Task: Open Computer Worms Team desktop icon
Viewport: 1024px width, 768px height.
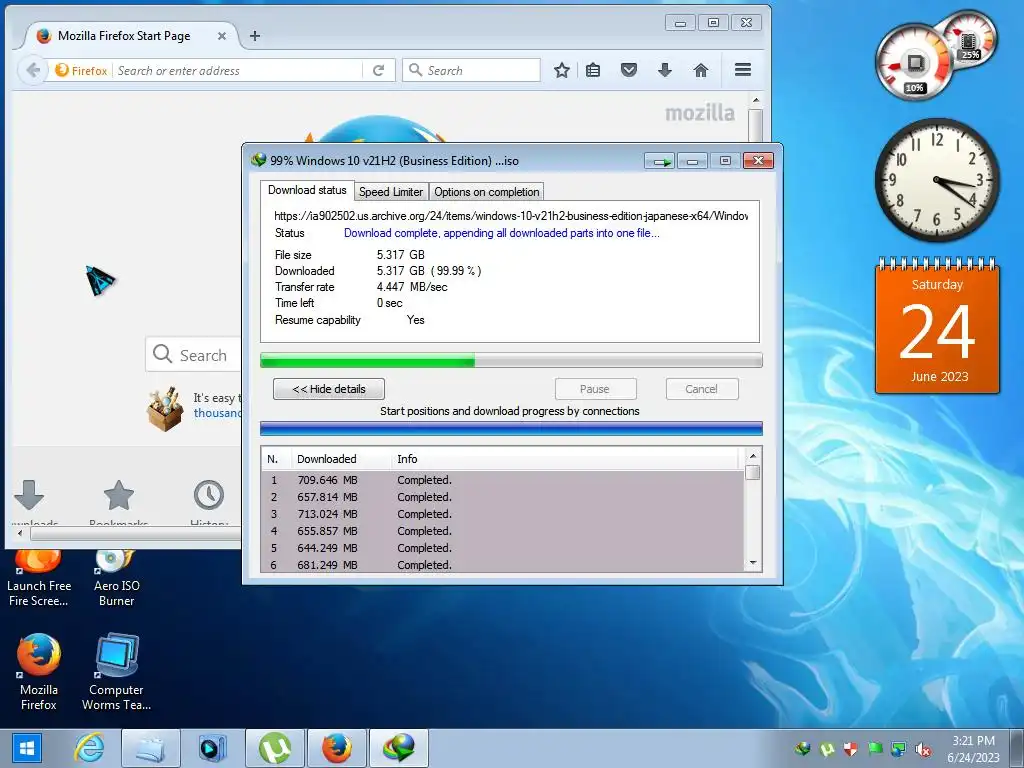Action: point(116,672)
